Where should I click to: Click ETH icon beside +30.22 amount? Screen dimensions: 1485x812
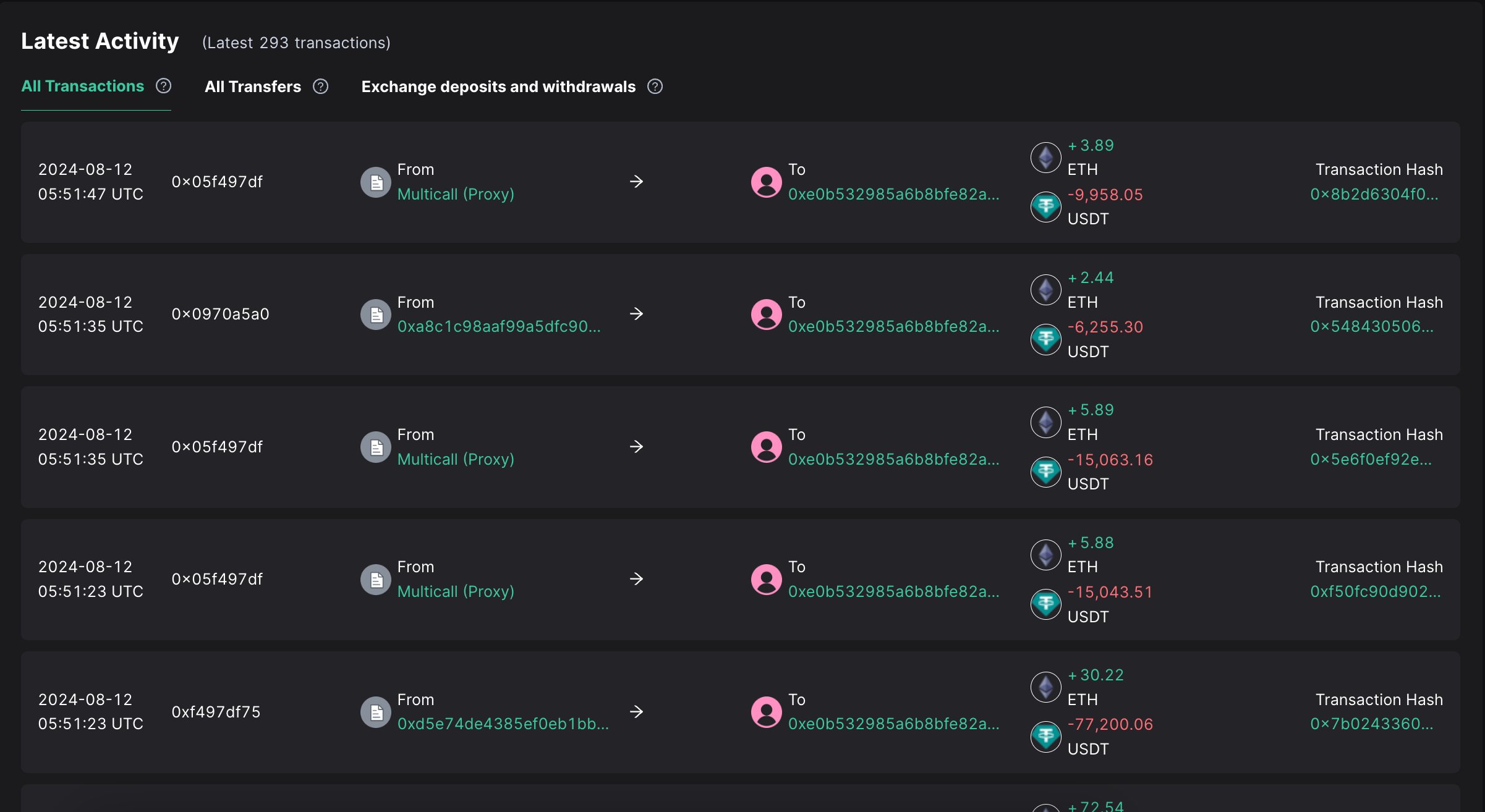(x=1045, y=687)
